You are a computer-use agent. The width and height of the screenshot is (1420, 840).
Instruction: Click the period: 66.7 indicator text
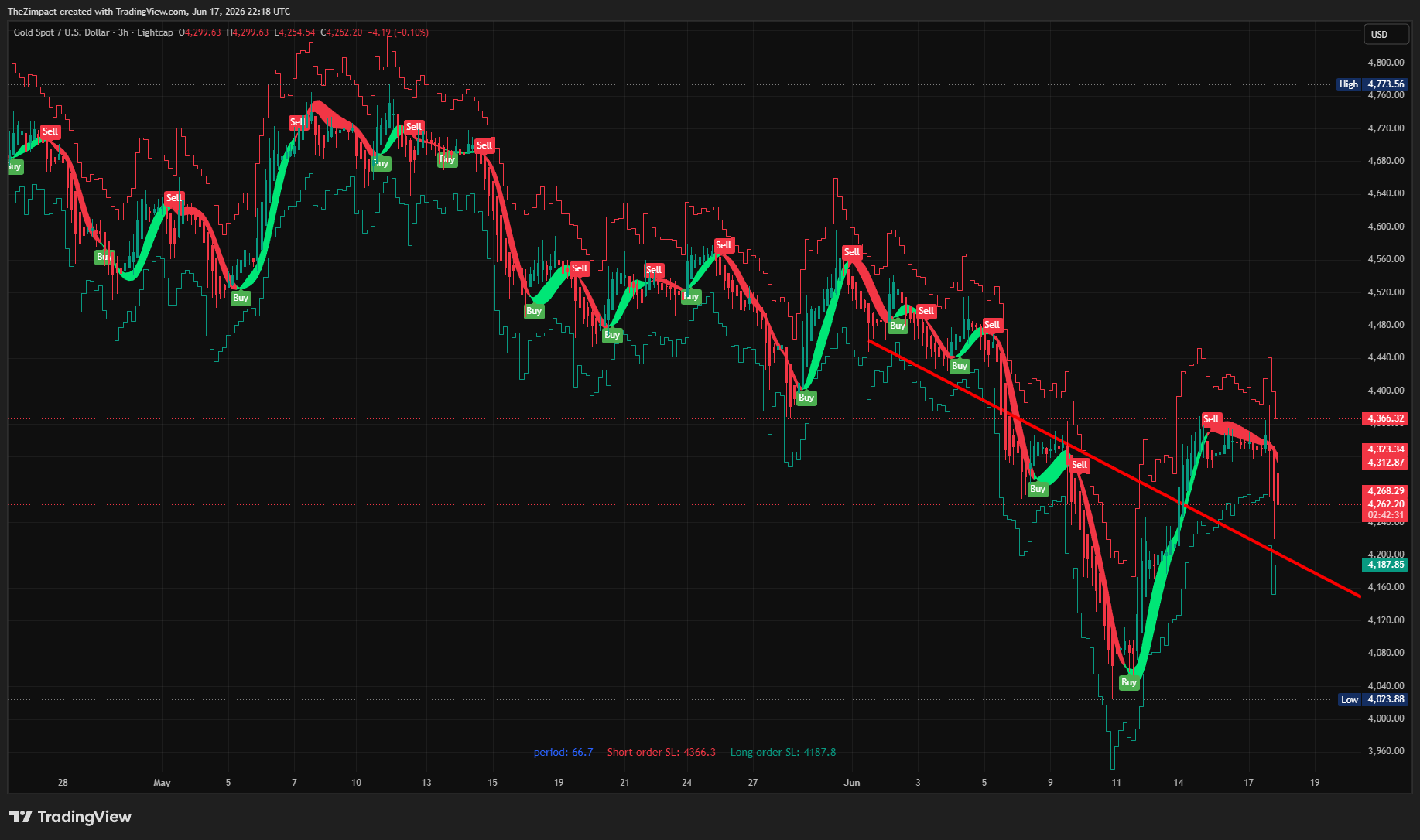[563, 752]
